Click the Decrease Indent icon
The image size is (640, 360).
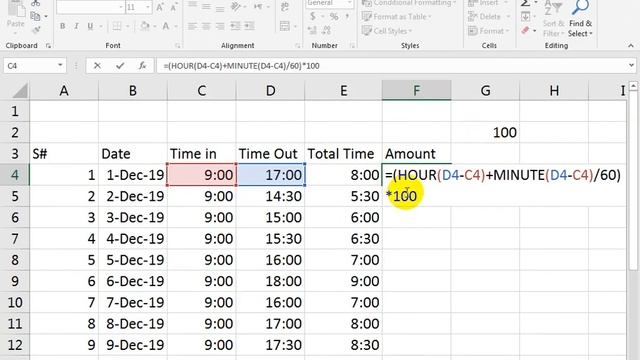coord(235,26)
